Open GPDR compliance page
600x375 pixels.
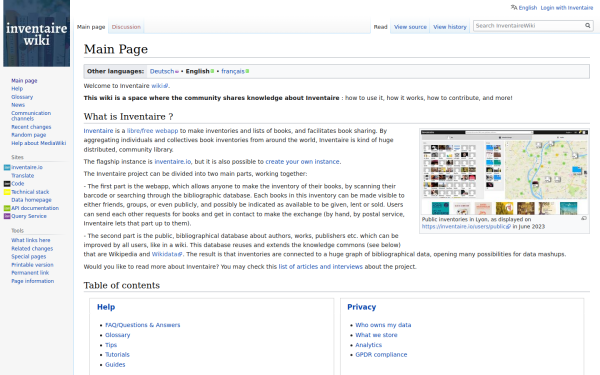(381, 355)
